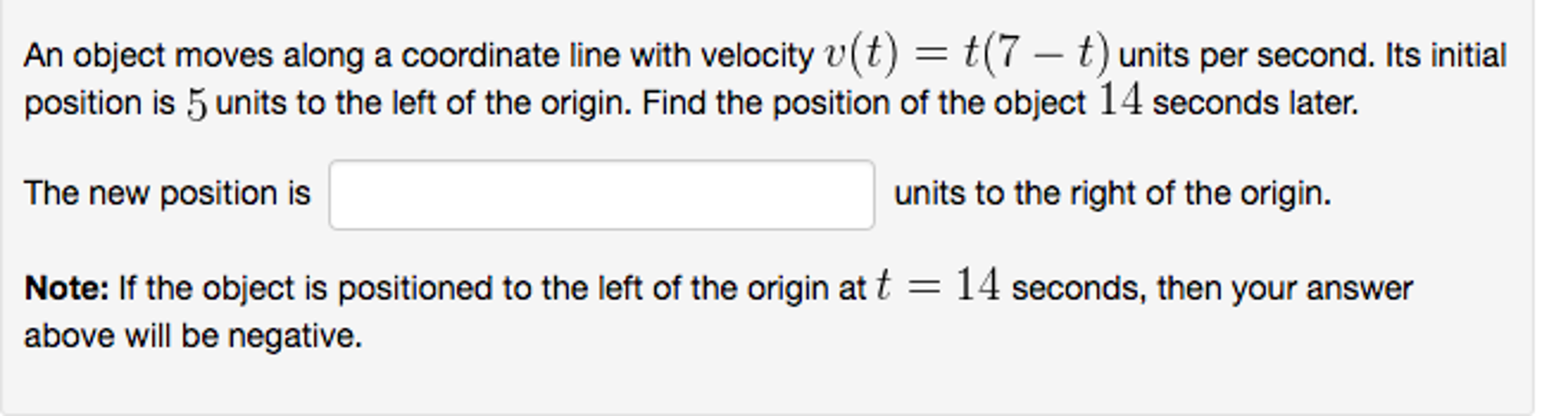
Task: Click "The new position is" label
Action: pos(167,193)
